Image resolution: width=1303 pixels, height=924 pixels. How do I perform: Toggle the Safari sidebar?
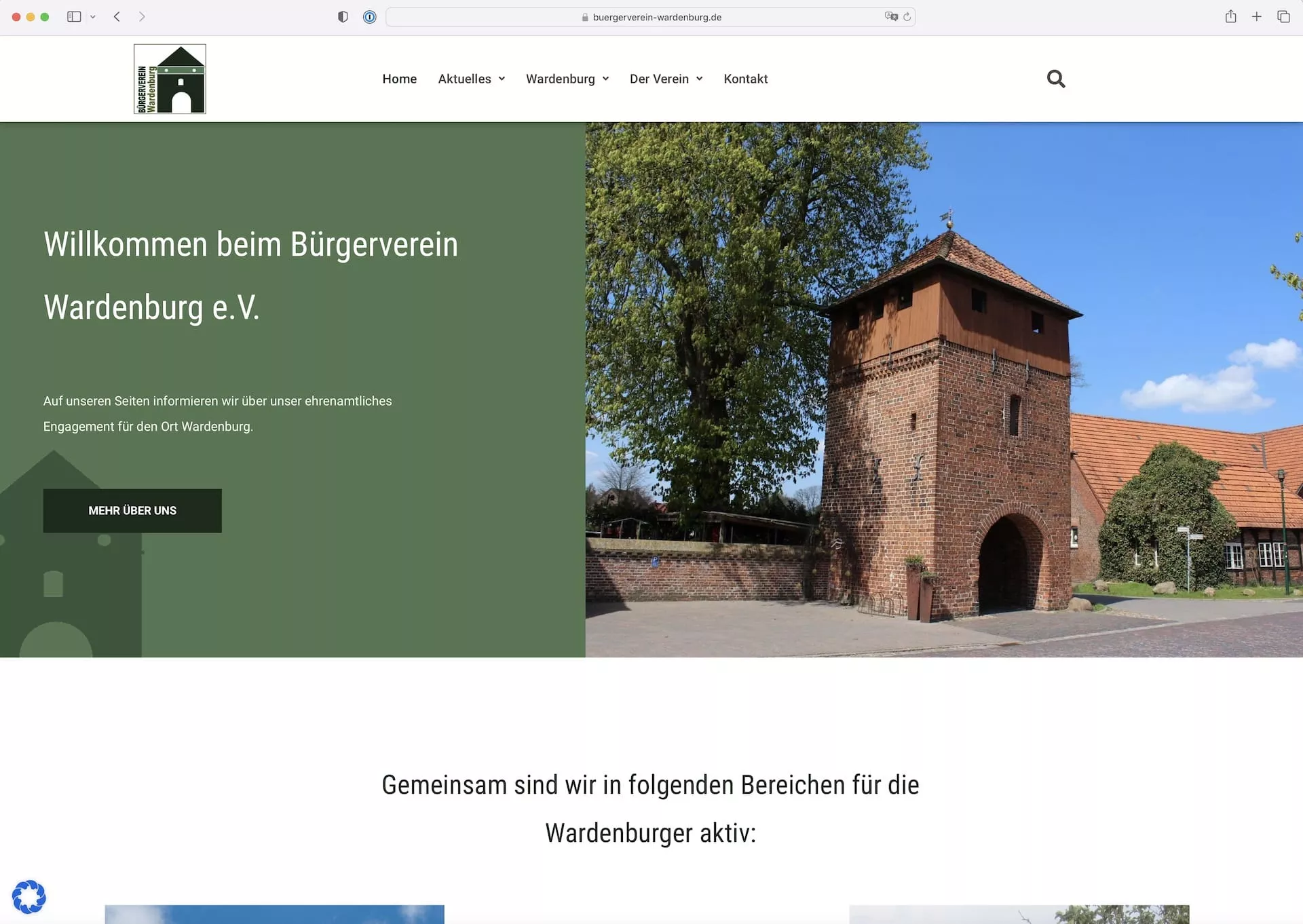pos(74,17)
